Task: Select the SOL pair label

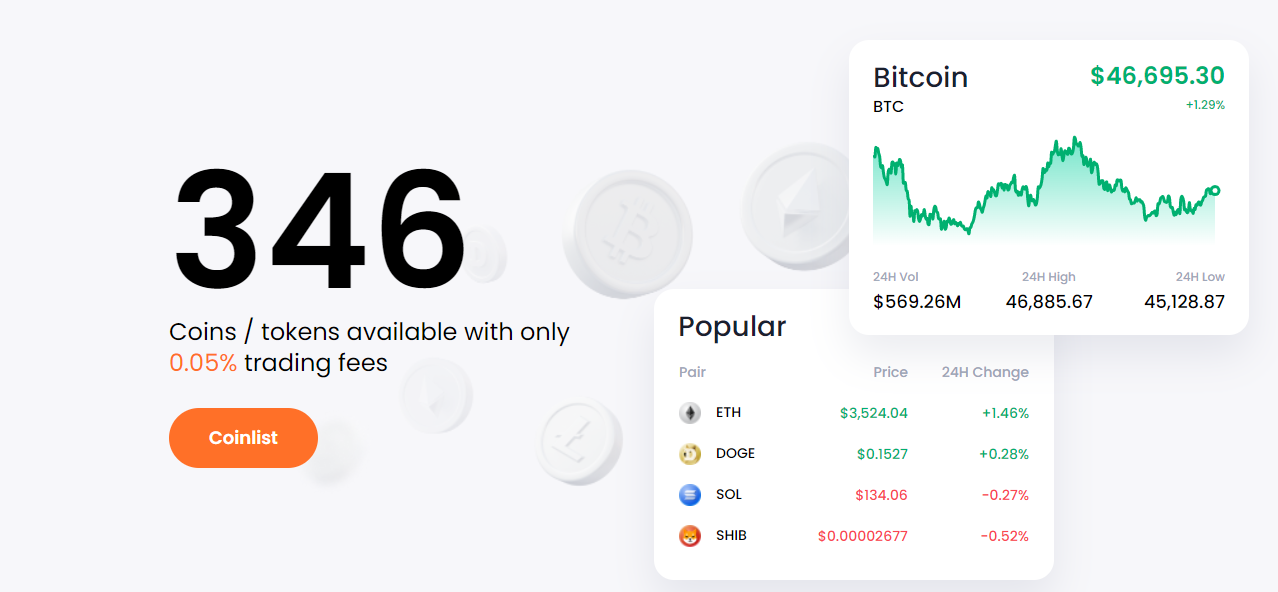Action: coord(729,495)
